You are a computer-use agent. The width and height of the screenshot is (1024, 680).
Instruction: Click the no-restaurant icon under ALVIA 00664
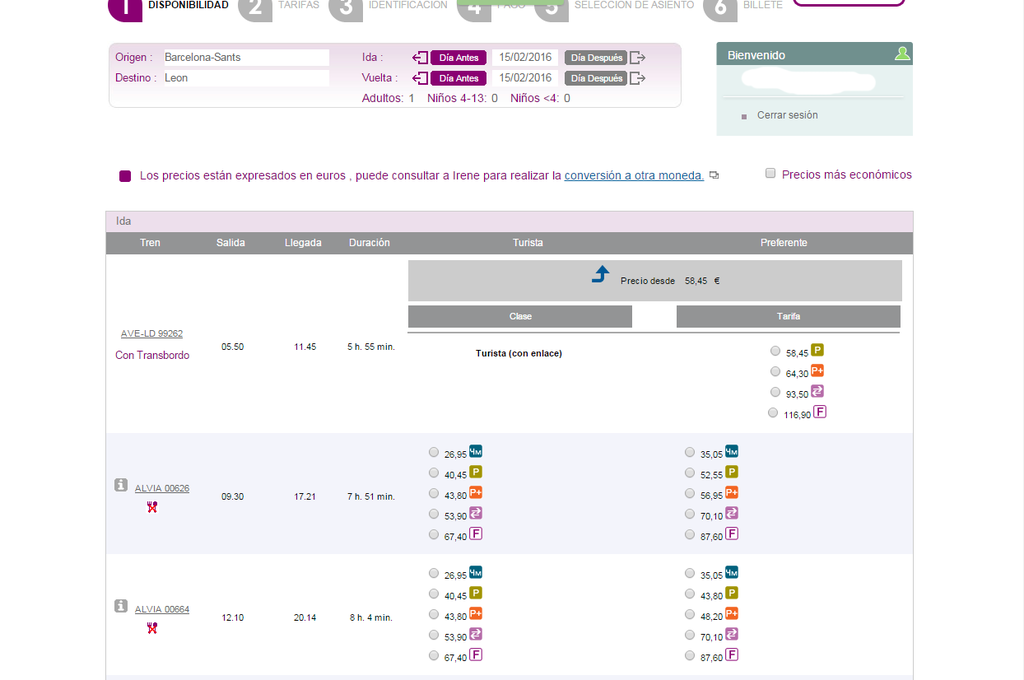point(152,628)
